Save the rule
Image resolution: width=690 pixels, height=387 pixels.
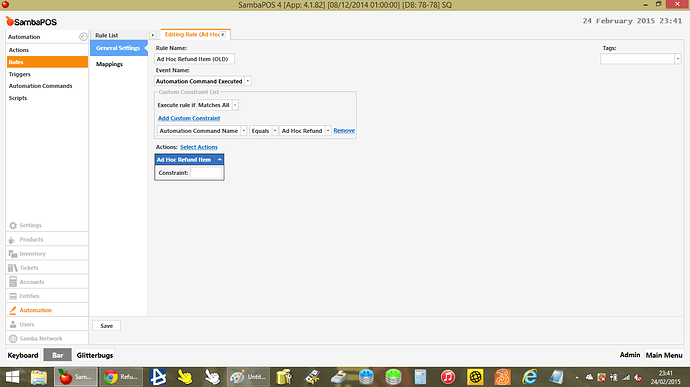(x=106, y=326)
